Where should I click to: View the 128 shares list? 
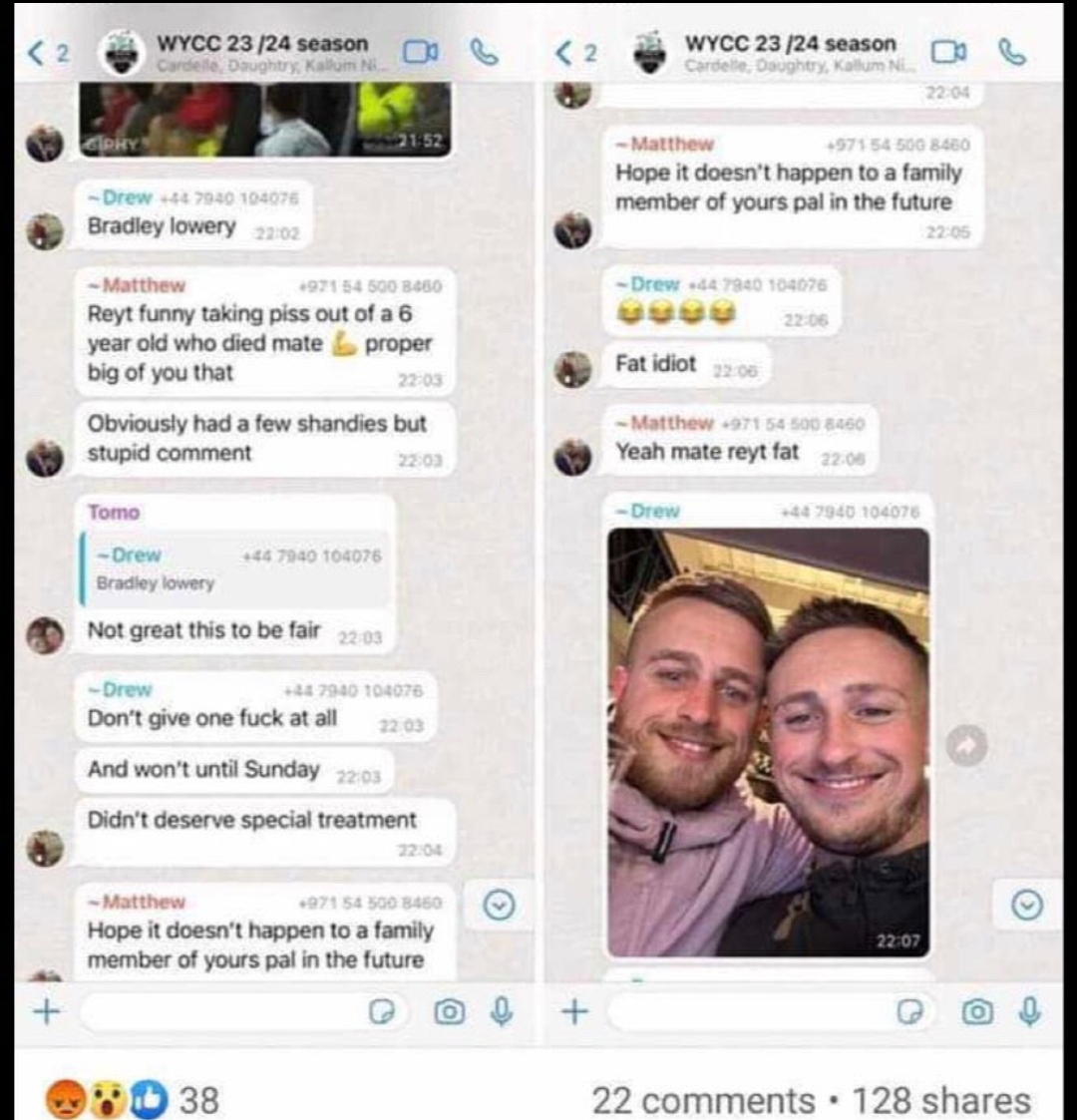[941, 1100]
